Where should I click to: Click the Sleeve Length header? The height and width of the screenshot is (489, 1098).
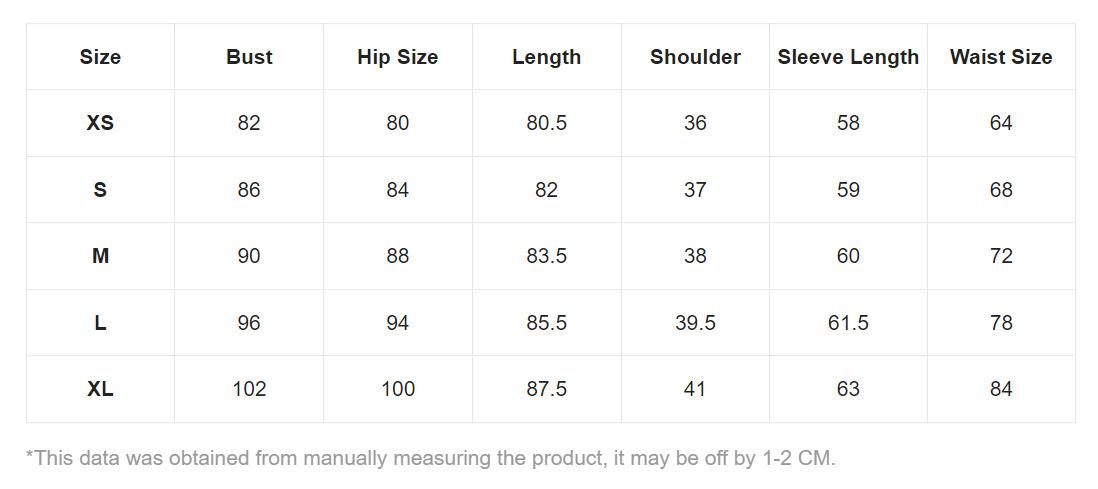coord(848,57)
